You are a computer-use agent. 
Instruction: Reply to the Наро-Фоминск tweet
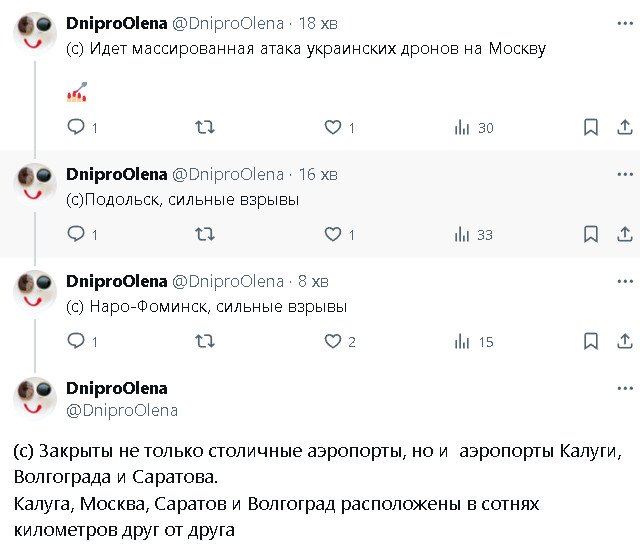[x=76, y=341]
